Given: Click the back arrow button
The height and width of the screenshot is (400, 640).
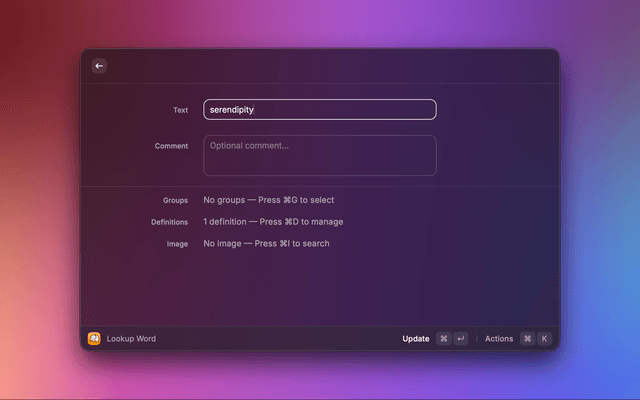Looking at the screenshot, I should point(99,66).
